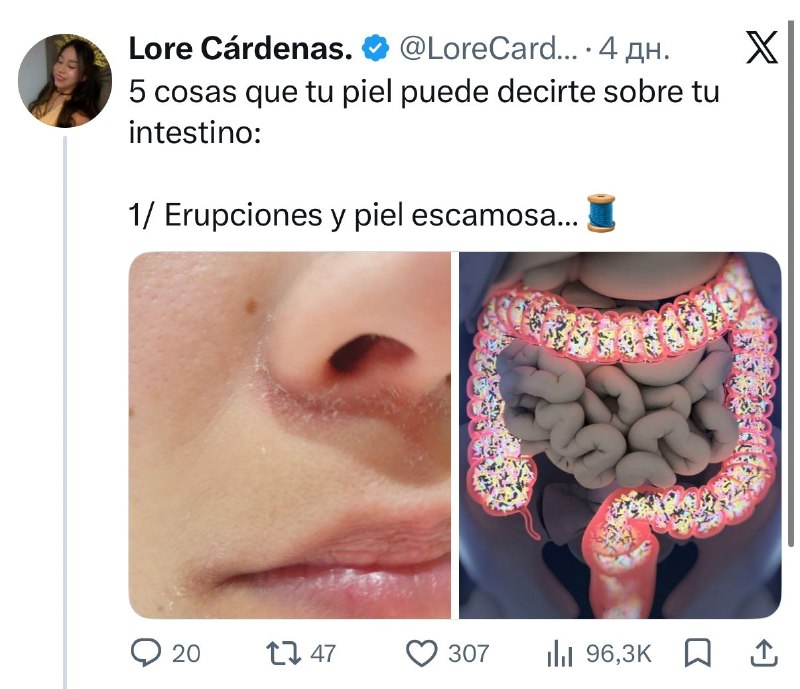Viewport: 800px width, 689px height.
Task: Open the intestine illustration image
Action: (x=620, y=435)
